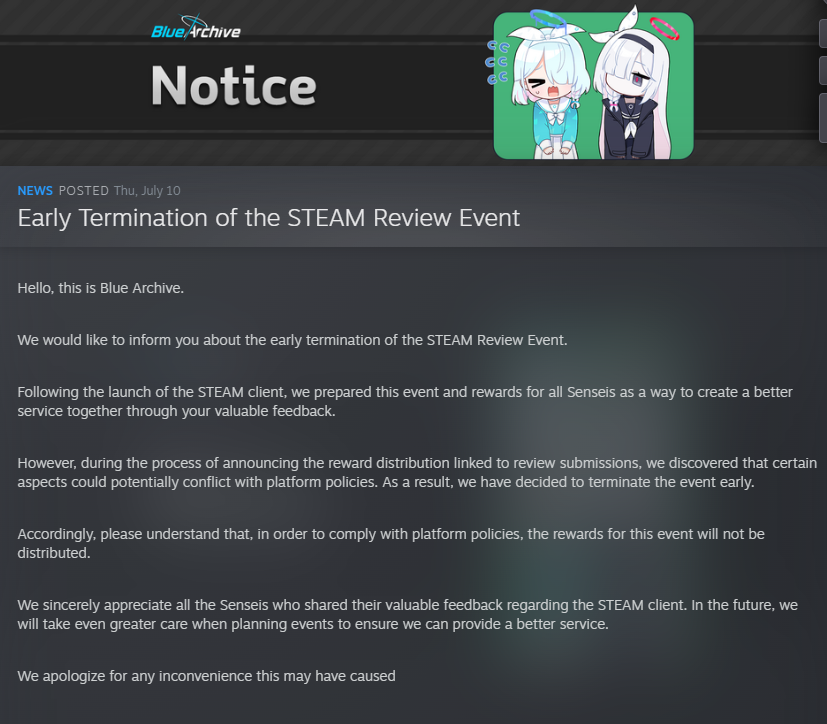The width and height of the screenshot is (827, 724).
Task: Click the posted date Thu, July 10
Action: (147, 190)
